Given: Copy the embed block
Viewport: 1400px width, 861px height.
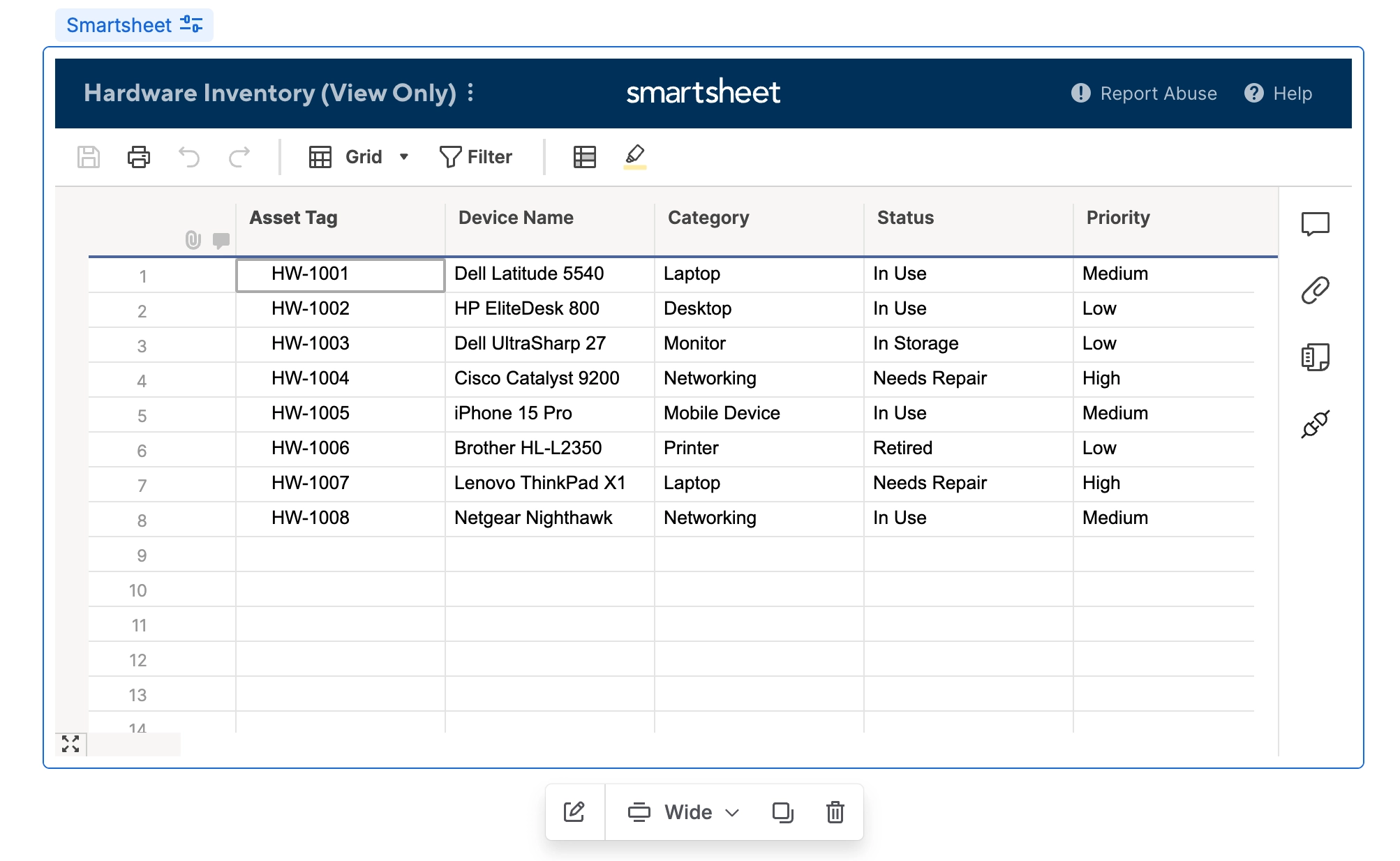Looking at the screenshot, I should pos(783,812).
